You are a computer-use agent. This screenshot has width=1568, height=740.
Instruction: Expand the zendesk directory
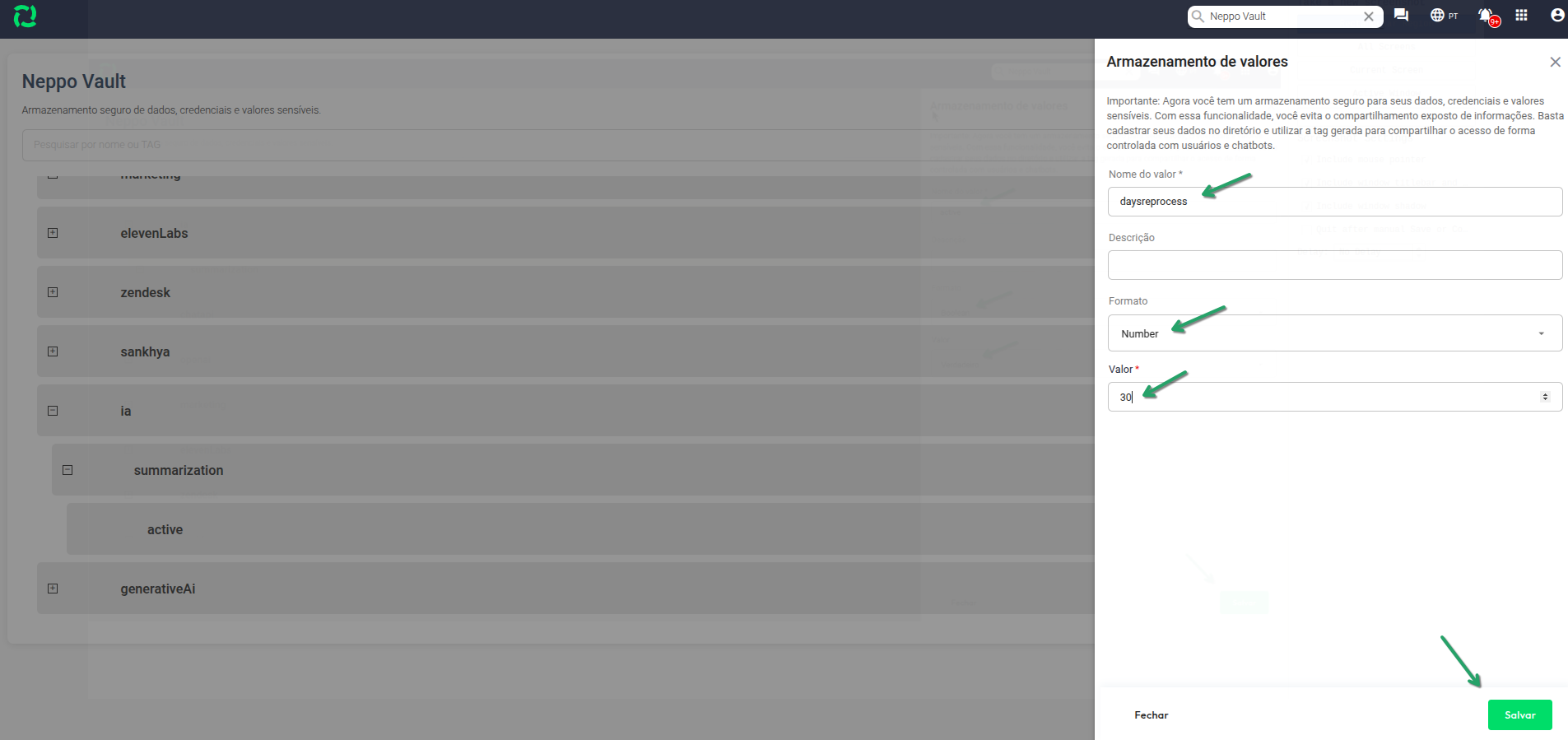click(53, 292)
